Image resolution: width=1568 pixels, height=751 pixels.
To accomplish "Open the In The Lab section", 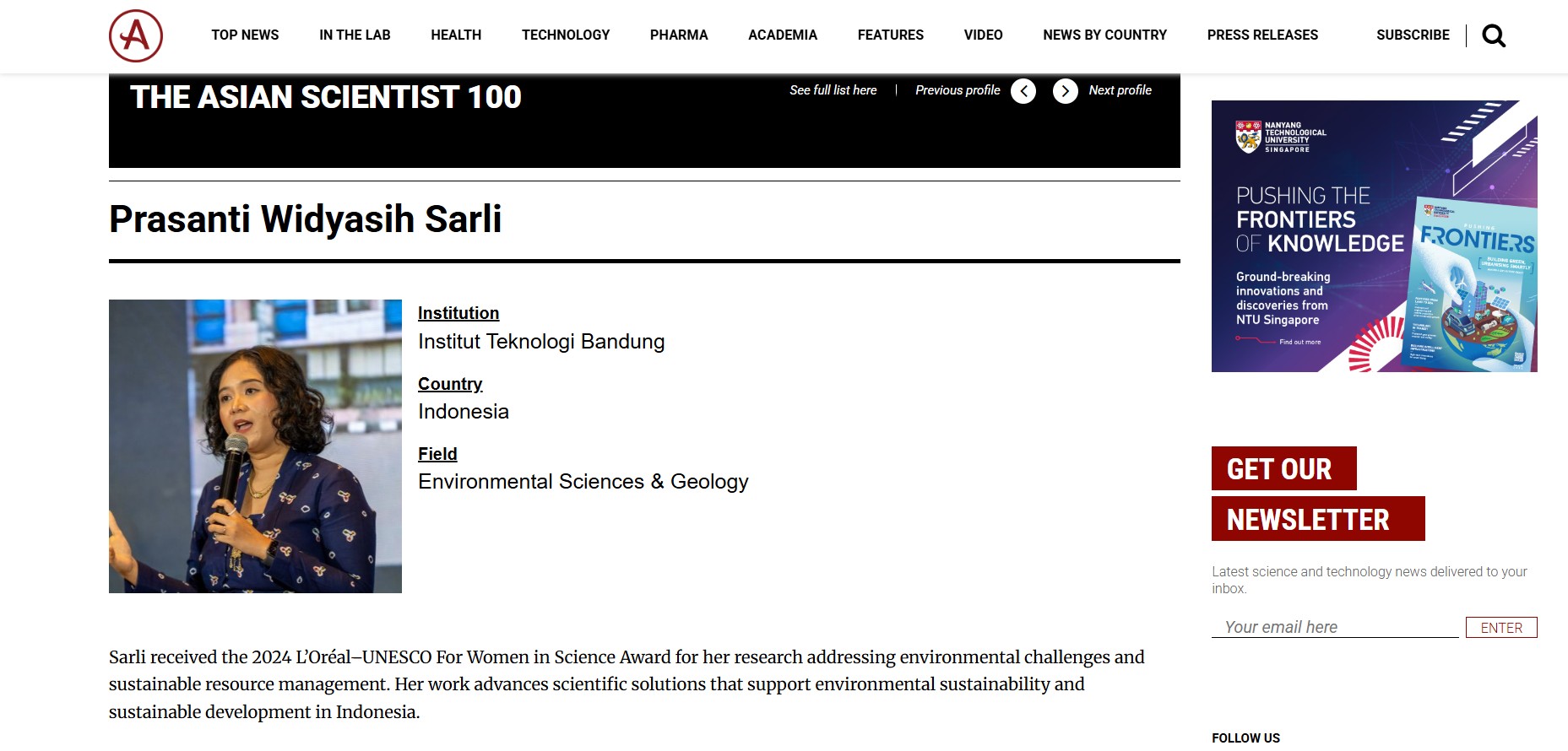I will [355, 35].
